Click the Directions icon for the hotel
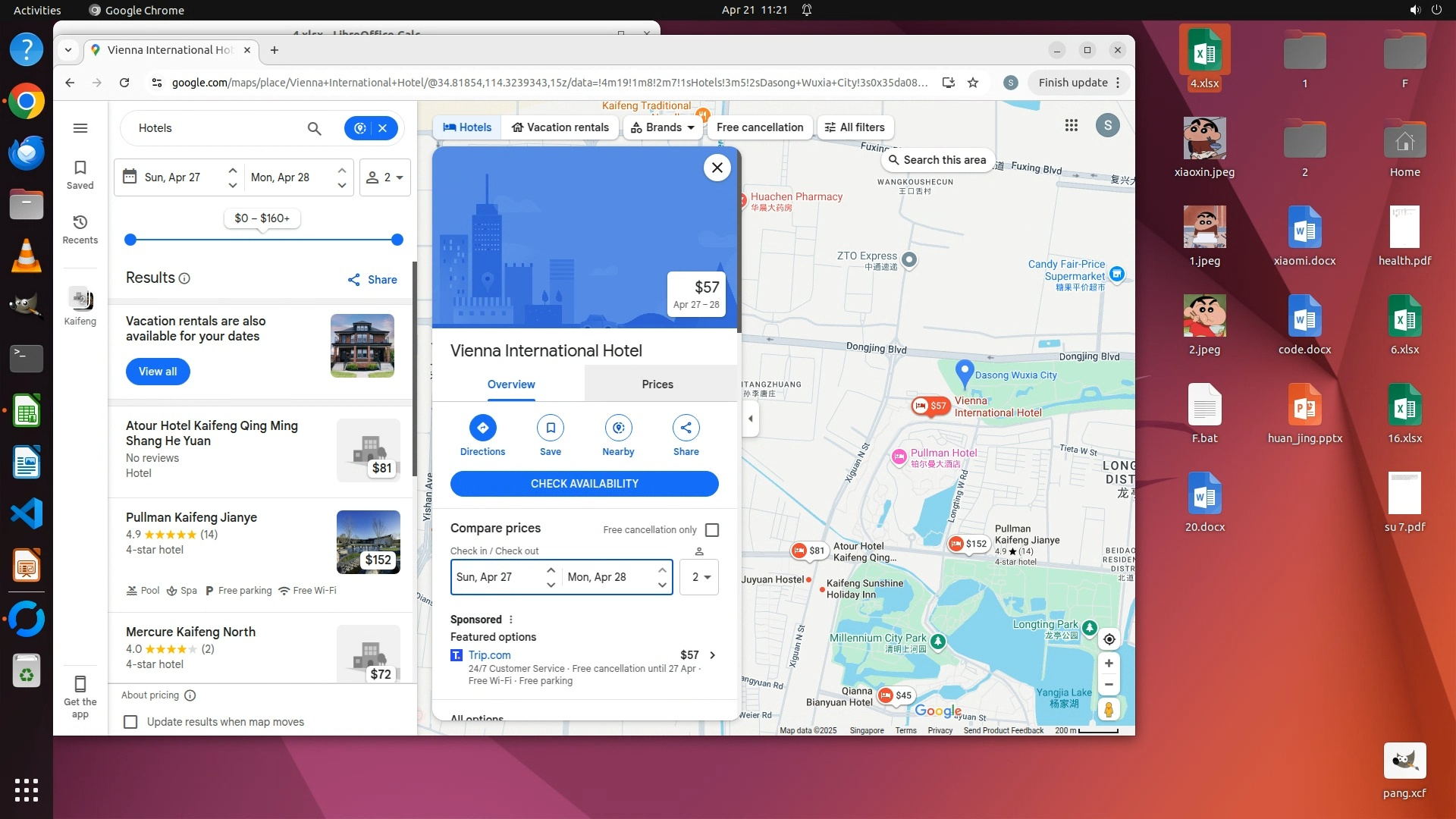The height and width of the screenshot is (819, 1456). coord(482,428)
